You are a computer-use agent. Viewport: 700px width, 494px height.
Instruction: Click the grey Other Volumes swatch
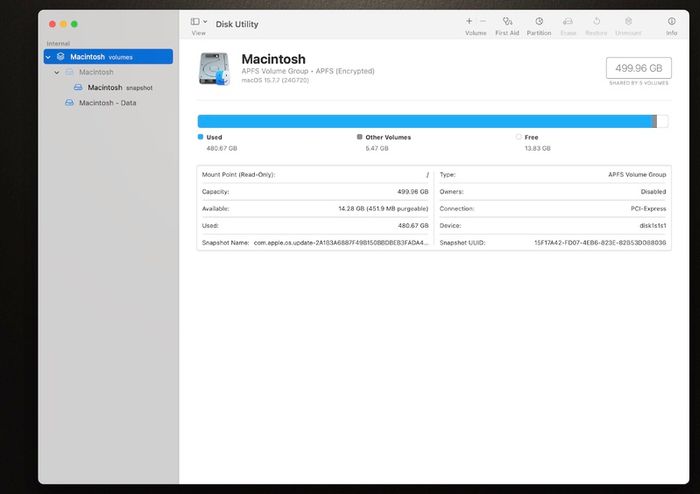359,137
